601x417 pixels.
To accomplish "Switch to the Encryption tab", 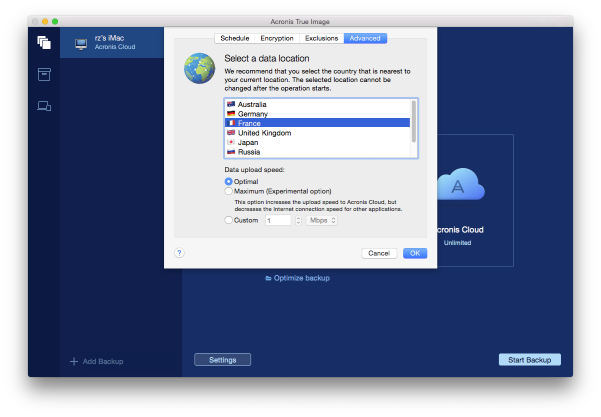I will point(277,38).
